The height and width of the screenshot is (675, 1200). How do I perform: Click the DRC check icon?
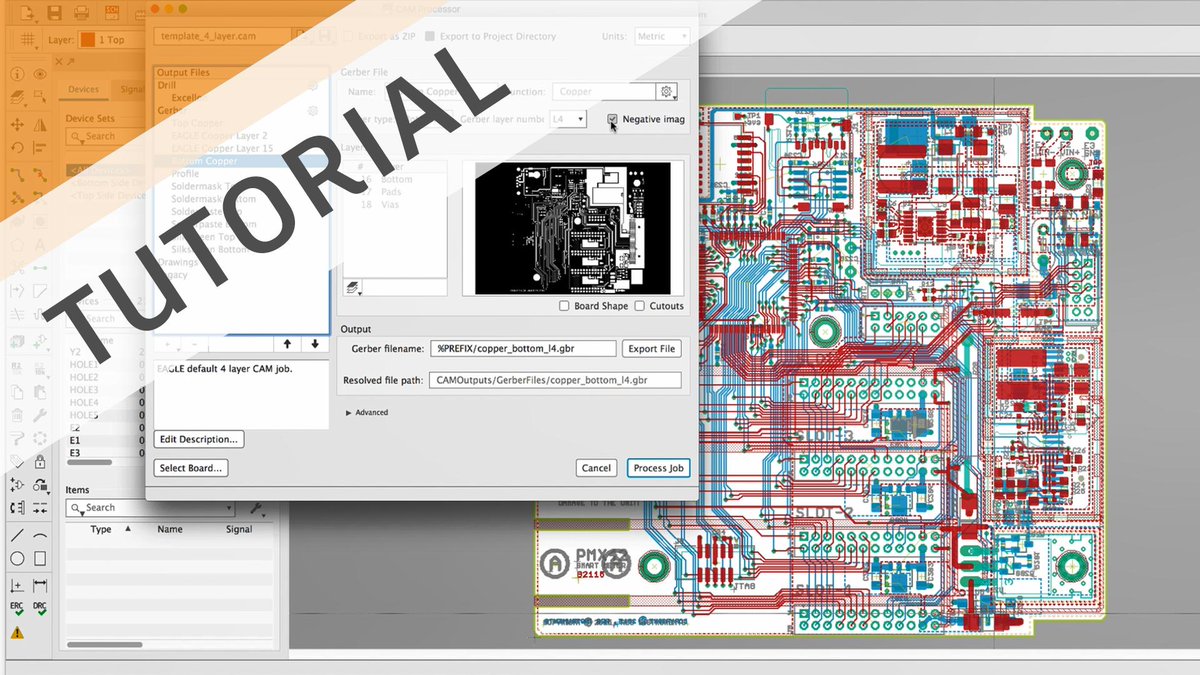click(40, 609)
